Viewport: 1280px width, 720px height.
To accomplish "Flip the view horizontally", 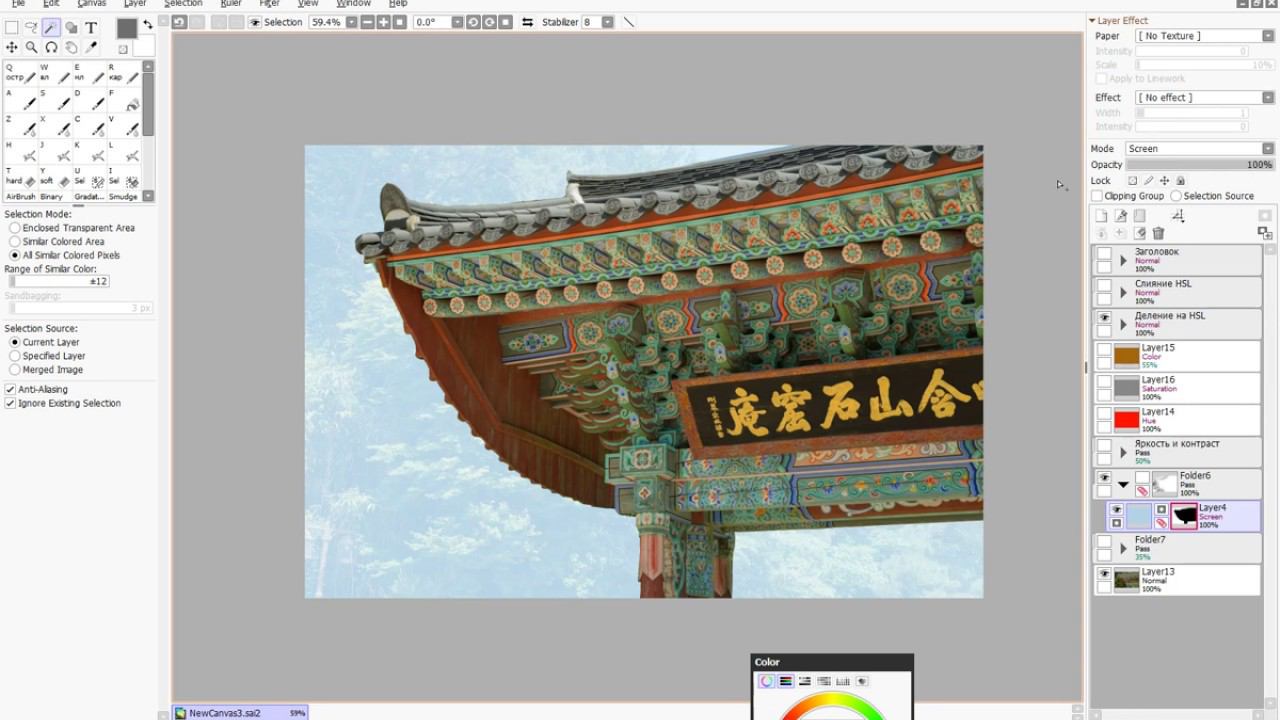I will [x=527, y=22].
